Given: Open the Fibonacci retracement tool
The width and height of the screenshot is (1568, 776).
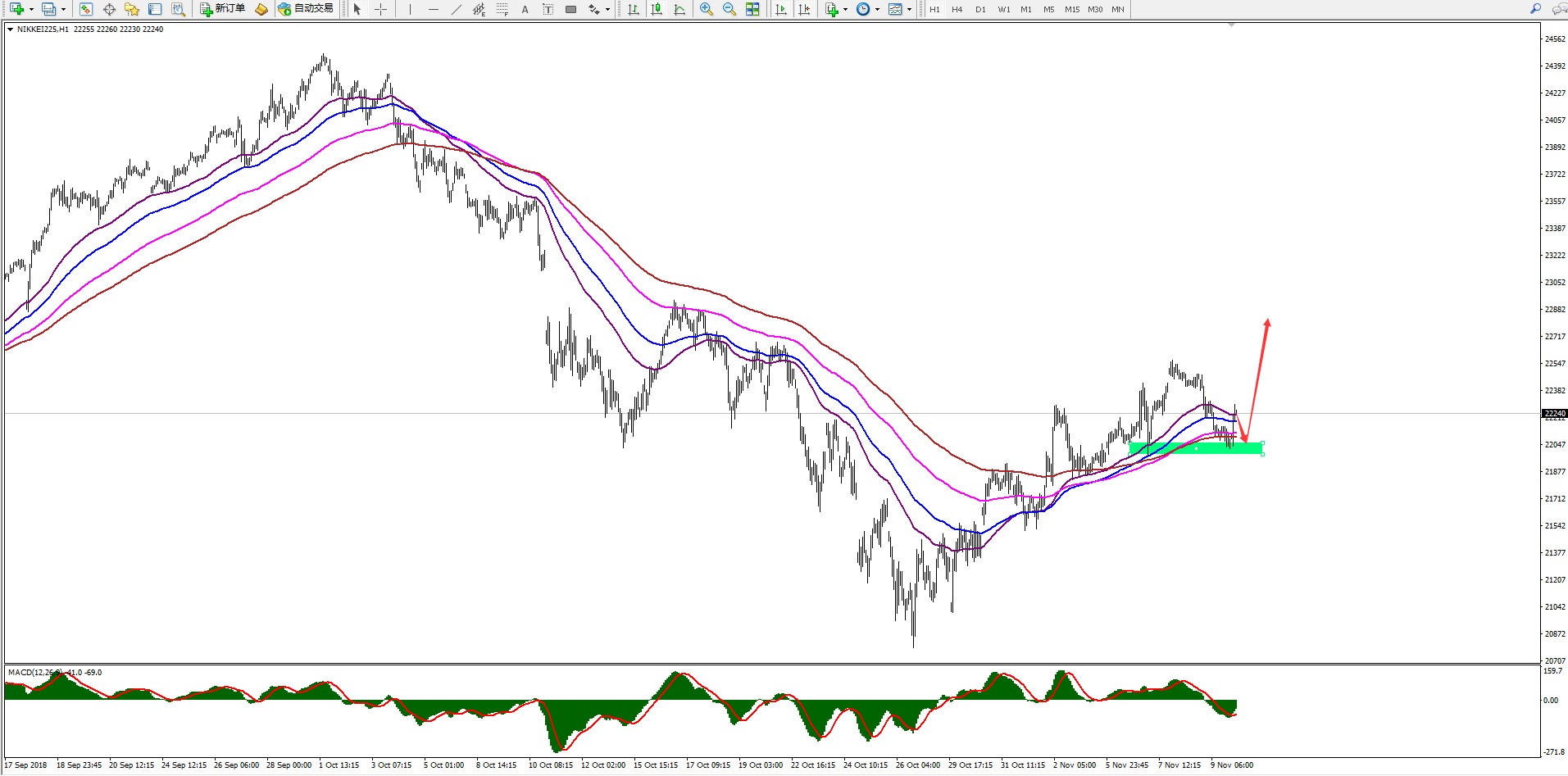Looking at the screenshot, I should (x=502, y=9).
